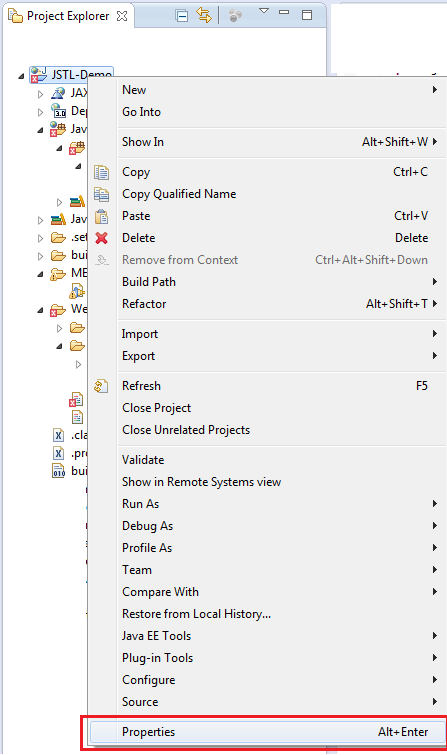Collapse the META folder node
The height and width of the screenshot is (755, 447).
(x=40, y=274)
